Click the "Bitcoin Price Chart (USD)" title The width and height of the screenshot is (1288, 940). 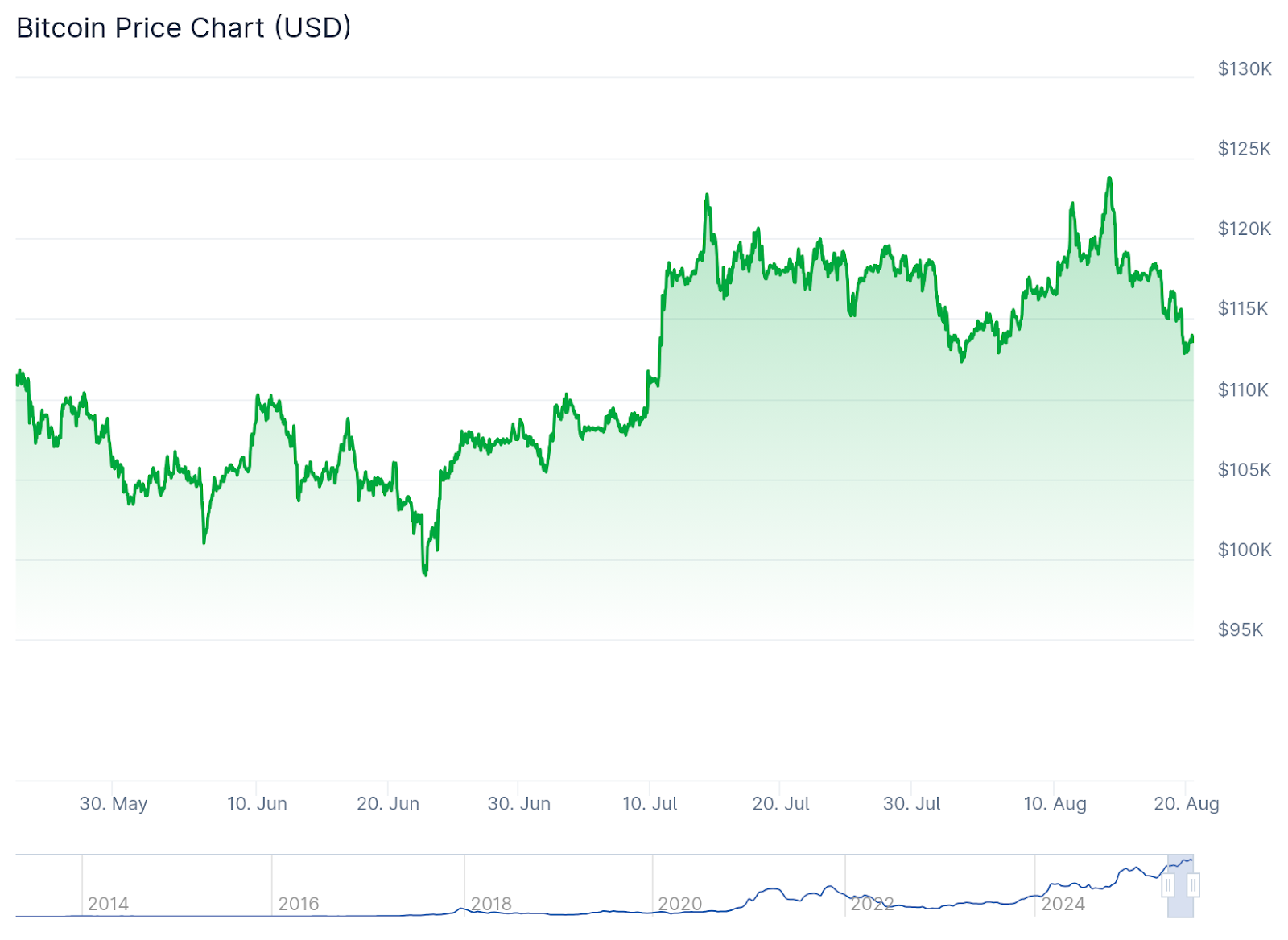click(184, 28)
